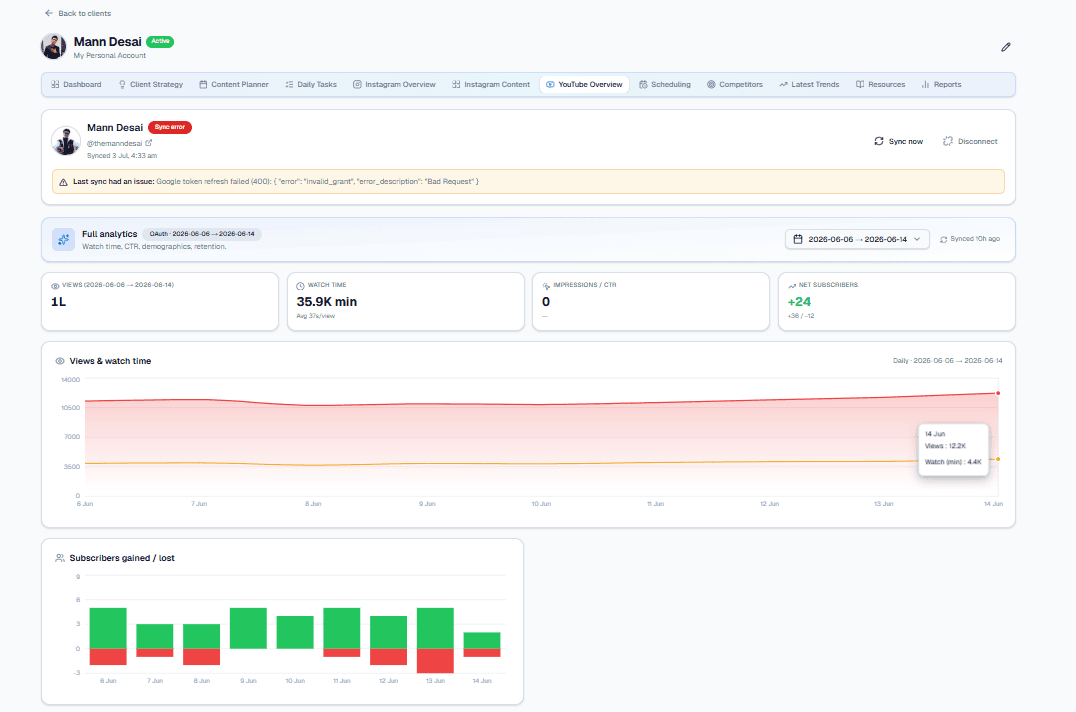Click the Client Strategy lightbulb icon
Image resolution: width=1076 pixels, height=712 pixels.
point(122,84)
